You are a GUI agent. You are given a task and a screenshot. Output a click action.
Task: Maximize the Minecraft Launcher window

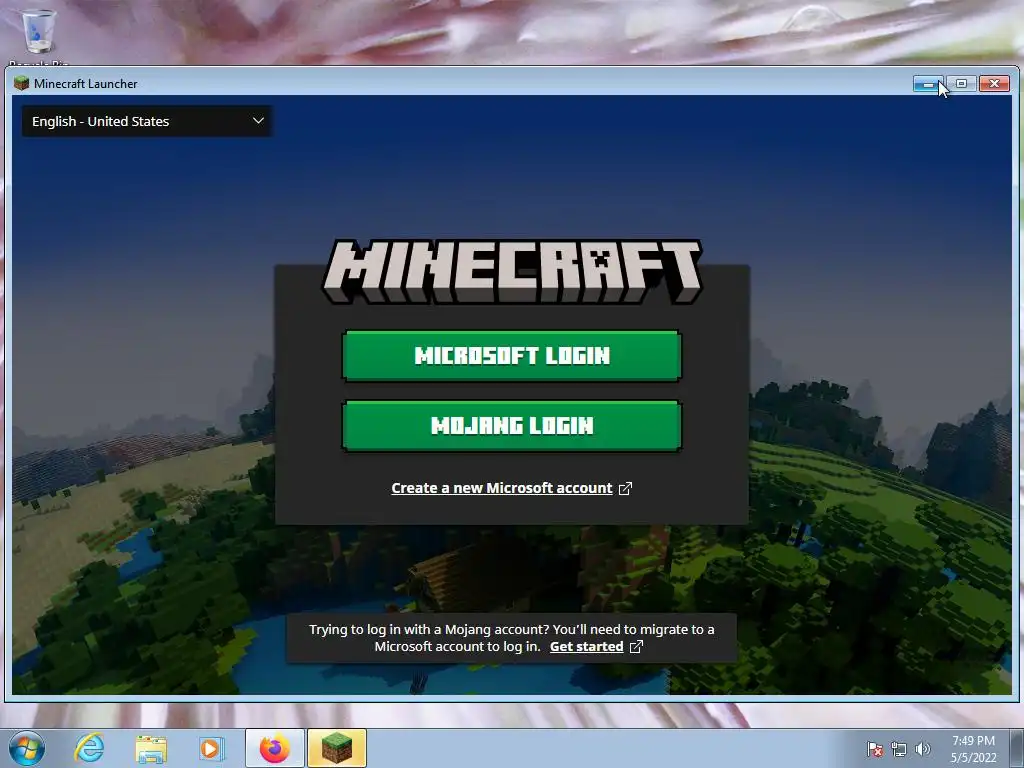(x=961, y=84)
